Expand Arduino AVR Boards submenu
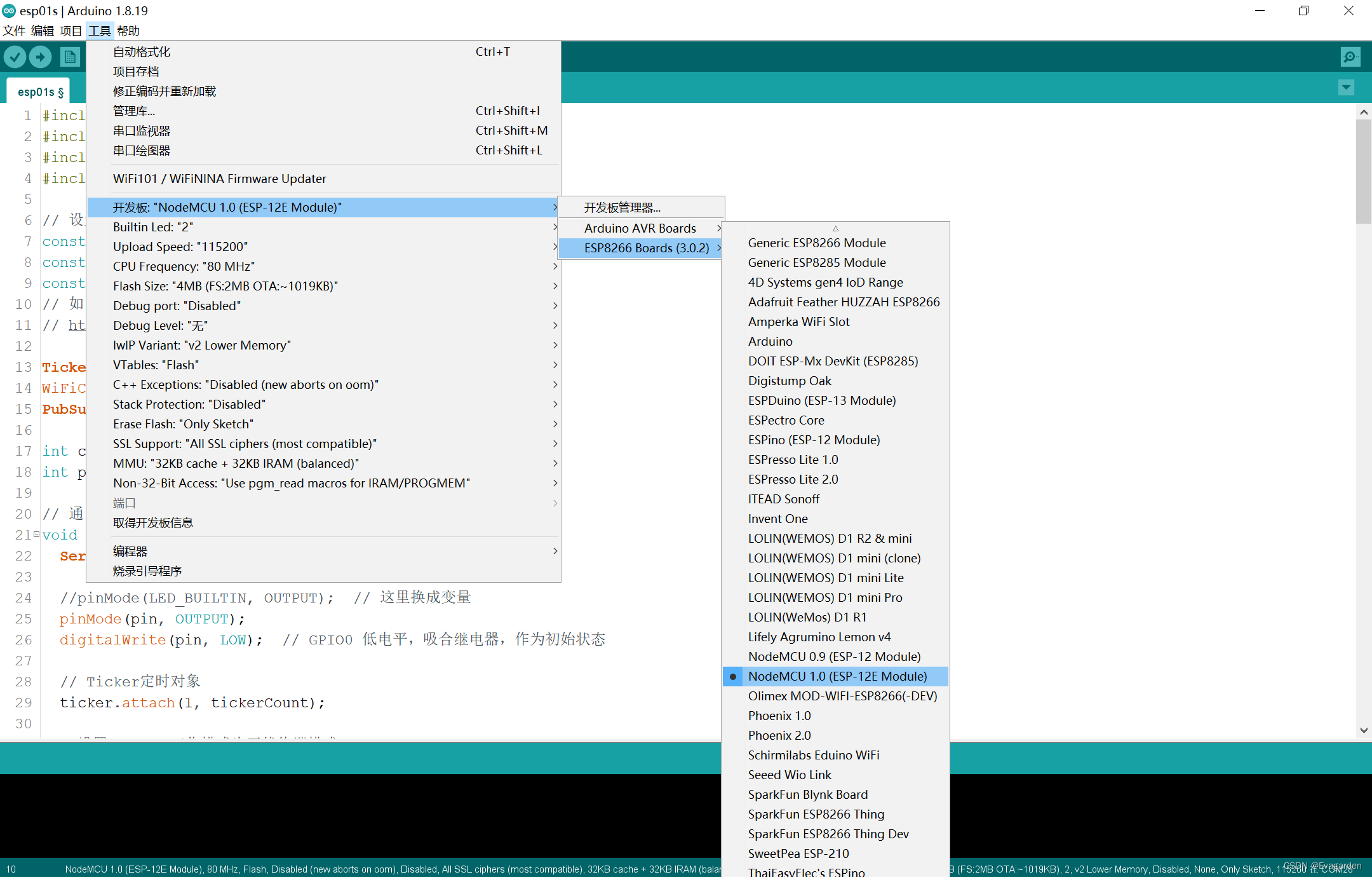 pyautogui.click(x=642, y=229)
